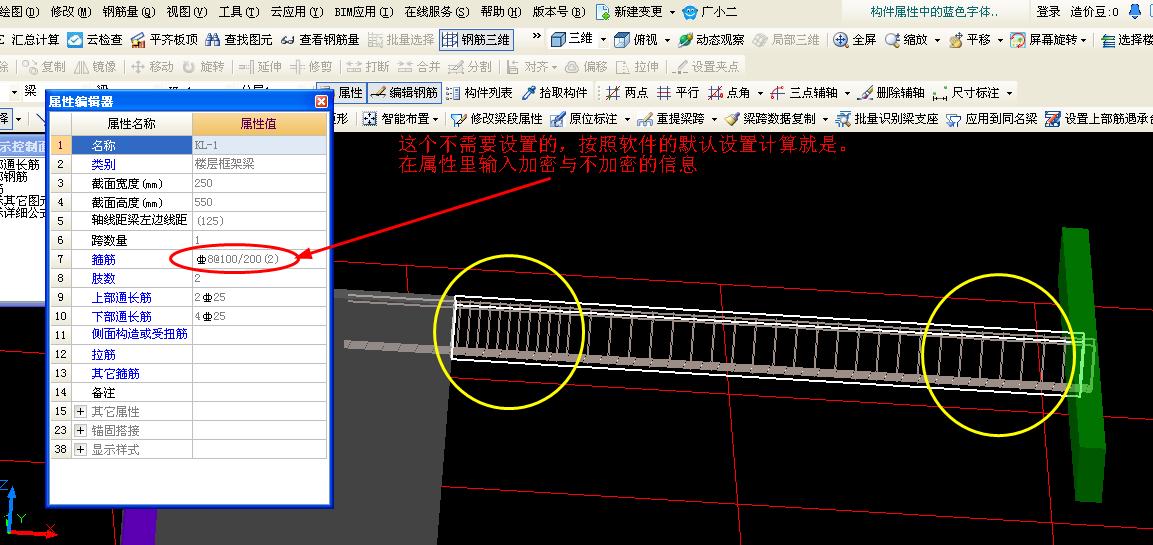Screen dimensions: 1153x545
Task: Click 平齐板顶 tool
Action: pos(163,40)
